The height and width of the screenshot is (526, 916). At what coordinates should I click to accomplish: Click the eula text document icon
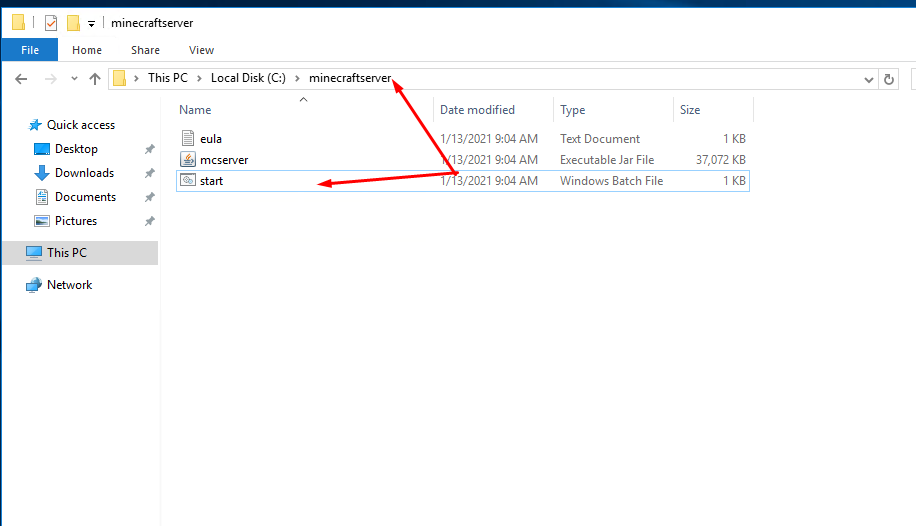(x=188, y=139)
